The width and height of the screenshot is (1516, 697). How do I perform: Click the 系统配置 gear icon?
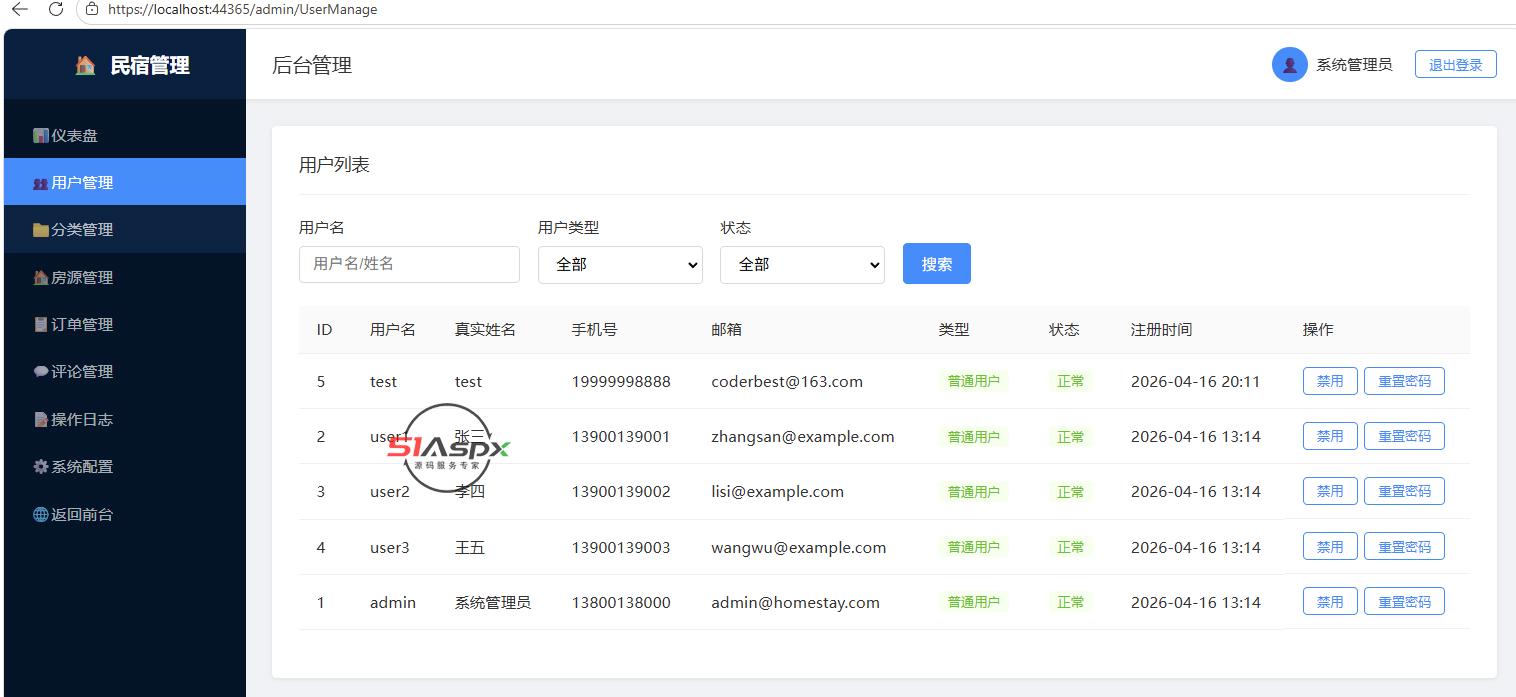click(41, 467)
